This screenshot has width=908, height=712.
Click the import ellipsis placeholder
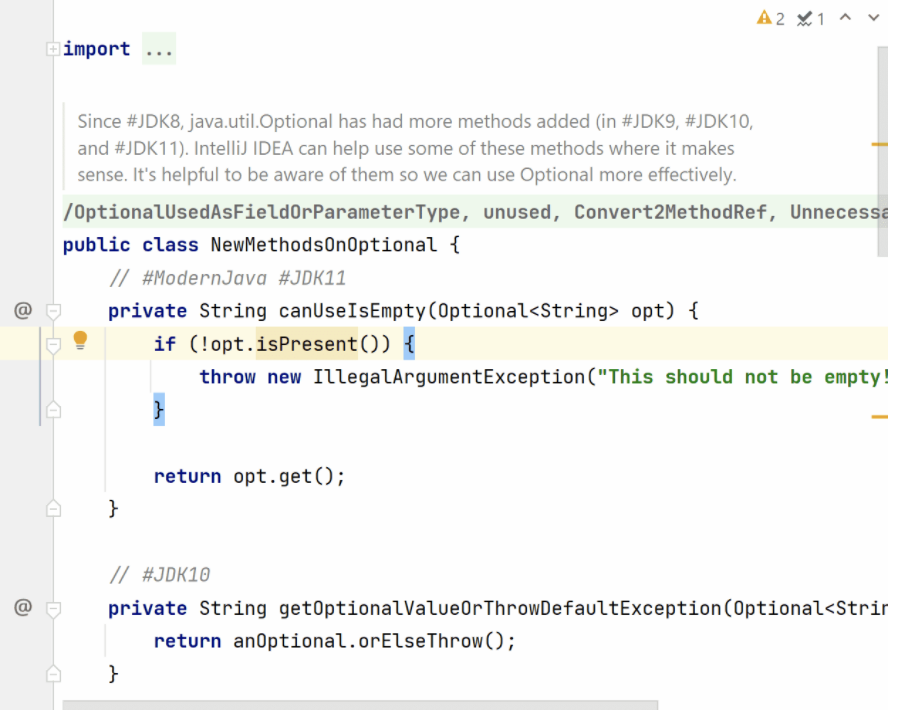(x=158, y=49)
